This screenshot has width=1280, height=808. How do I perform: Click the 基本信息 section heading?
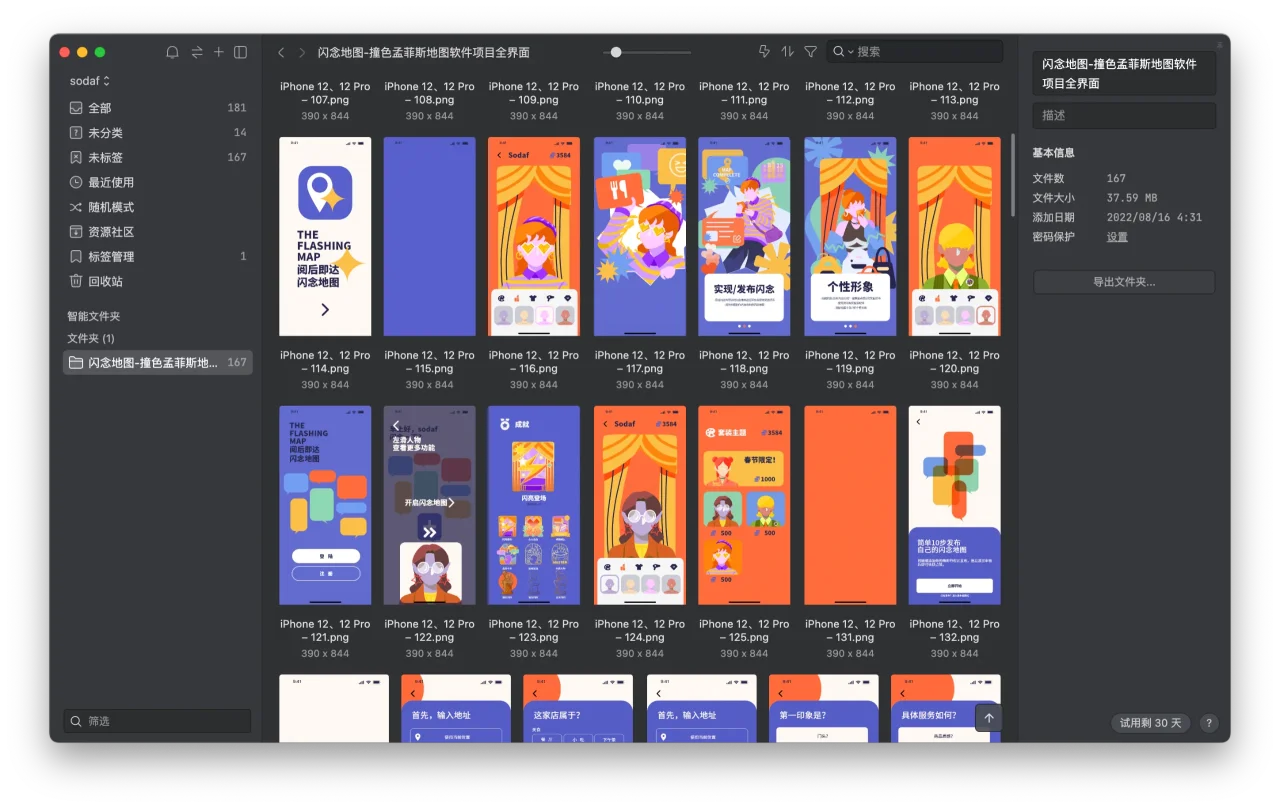1054,153
